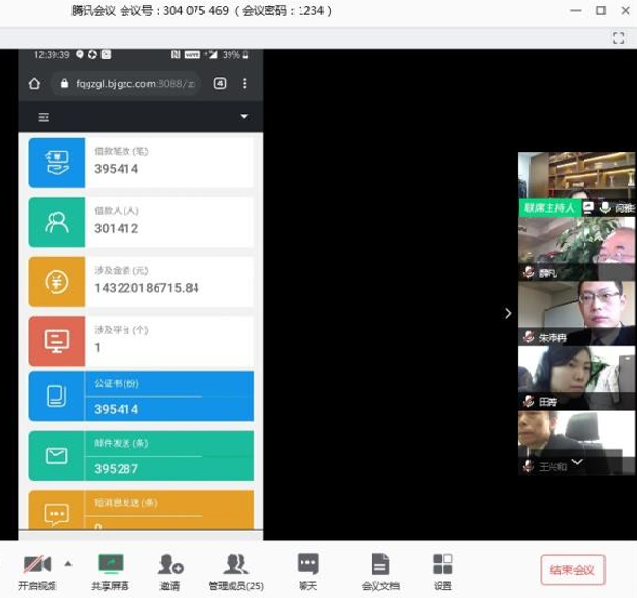The width and height of the screenshot is (637, 598).
Task: Select the plant video thumbnail below the co-host
Action: point(576,249)
